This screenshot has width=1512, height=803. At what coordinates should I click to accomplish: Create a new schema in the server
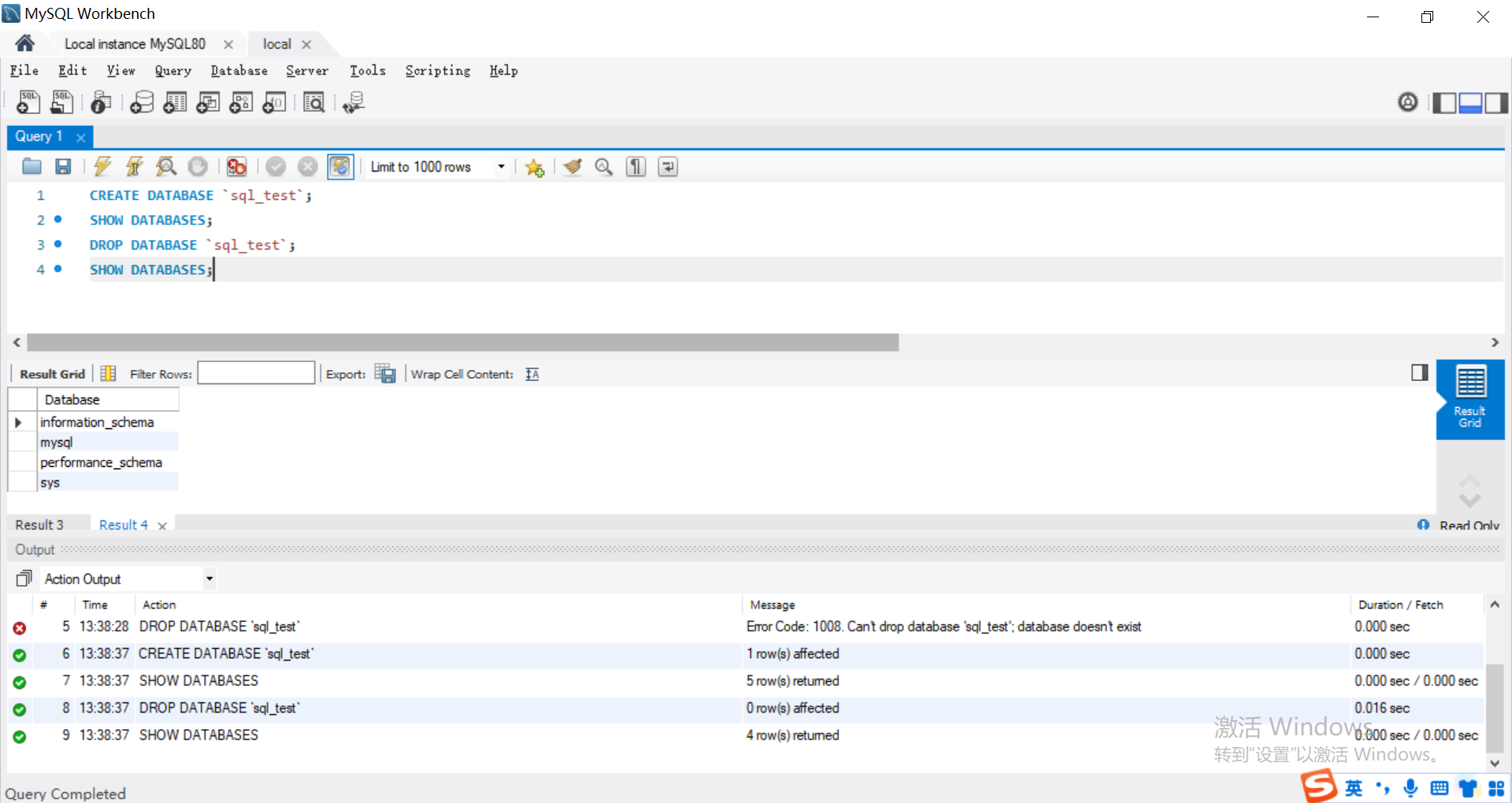(x=142, y=102)
